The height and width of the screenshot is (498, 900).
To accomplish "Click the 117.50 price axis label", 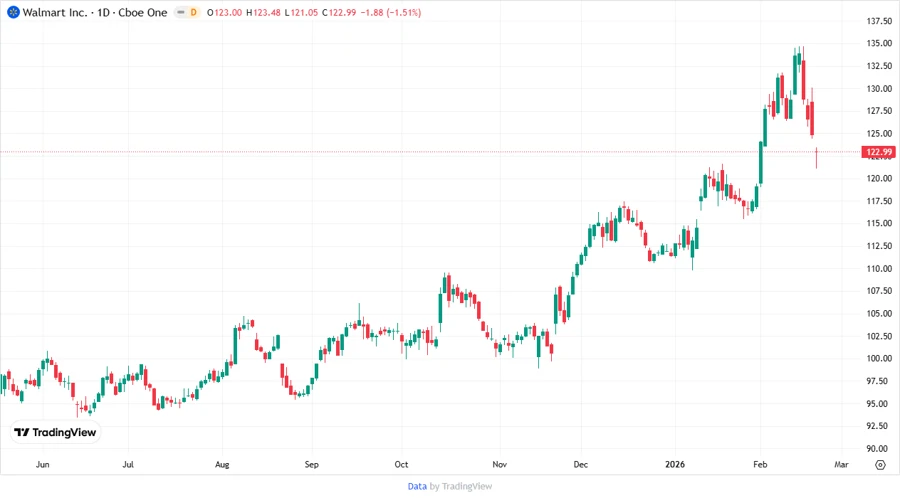I will coord(879,201).
